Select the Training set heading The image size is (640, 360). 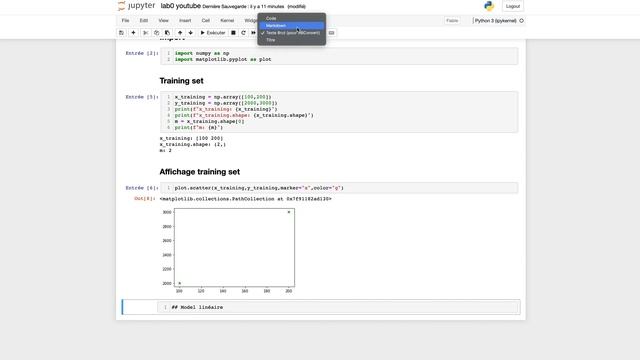(181, 81)
